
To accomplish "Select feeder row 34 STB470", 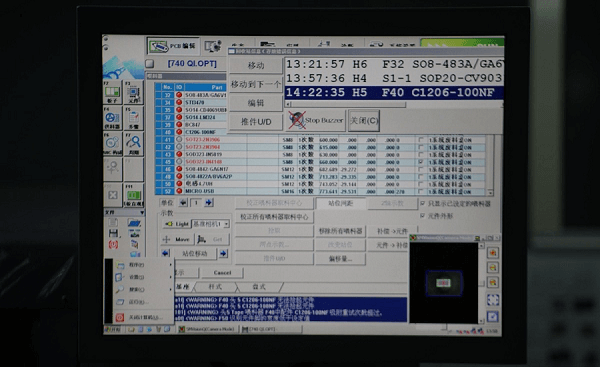I will click(x=191, y=102).
